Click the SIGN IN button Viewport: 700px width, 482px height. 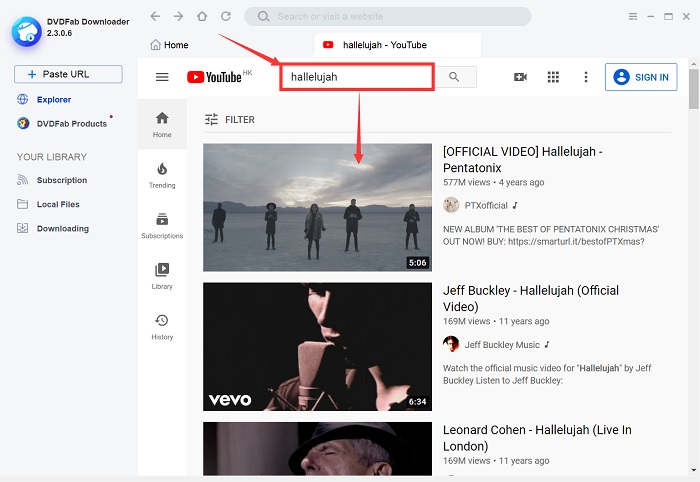pos(641,77)
